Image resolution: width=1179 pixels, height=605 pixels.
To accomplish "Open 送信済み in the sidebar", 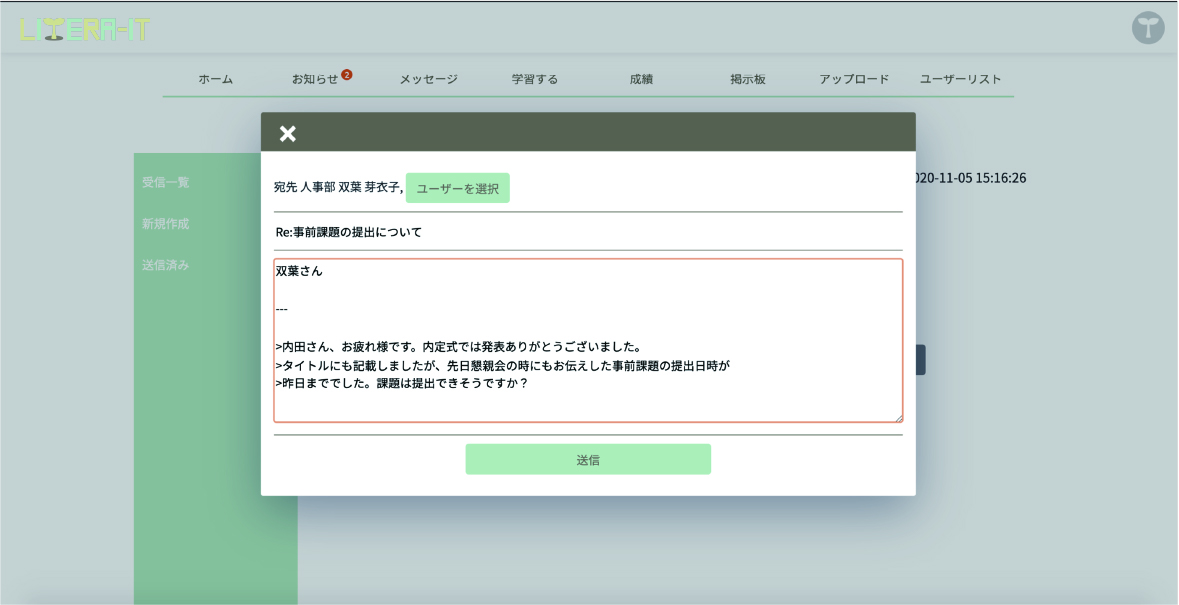I will click(x=165, y=265).
